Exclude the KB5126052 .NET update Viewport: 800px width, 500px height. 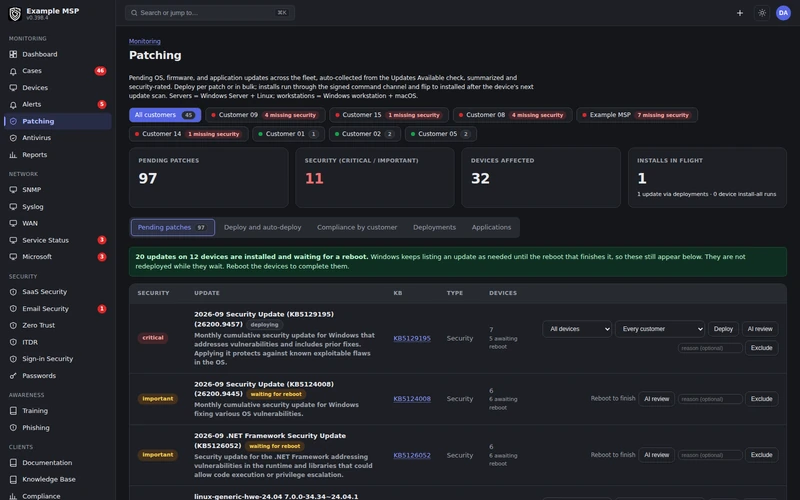click(761, 455)
